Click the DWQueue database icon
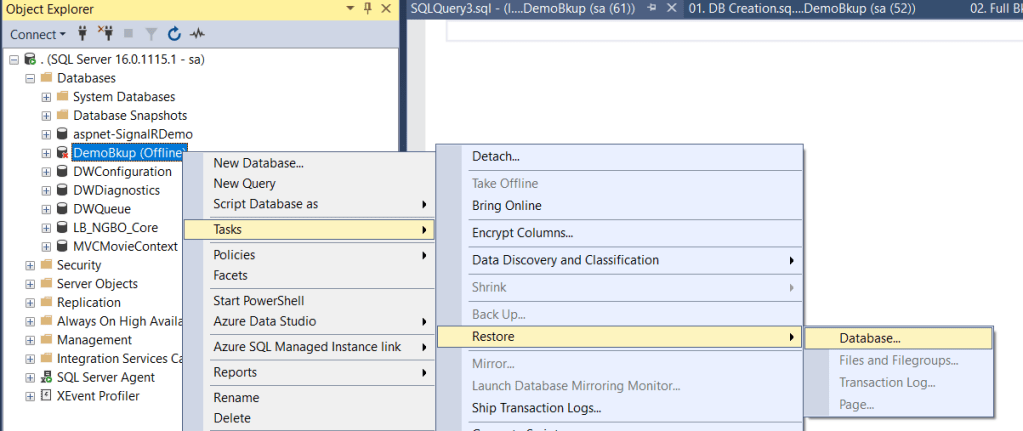The image size is (1023, 431). (x=62, y=209)
